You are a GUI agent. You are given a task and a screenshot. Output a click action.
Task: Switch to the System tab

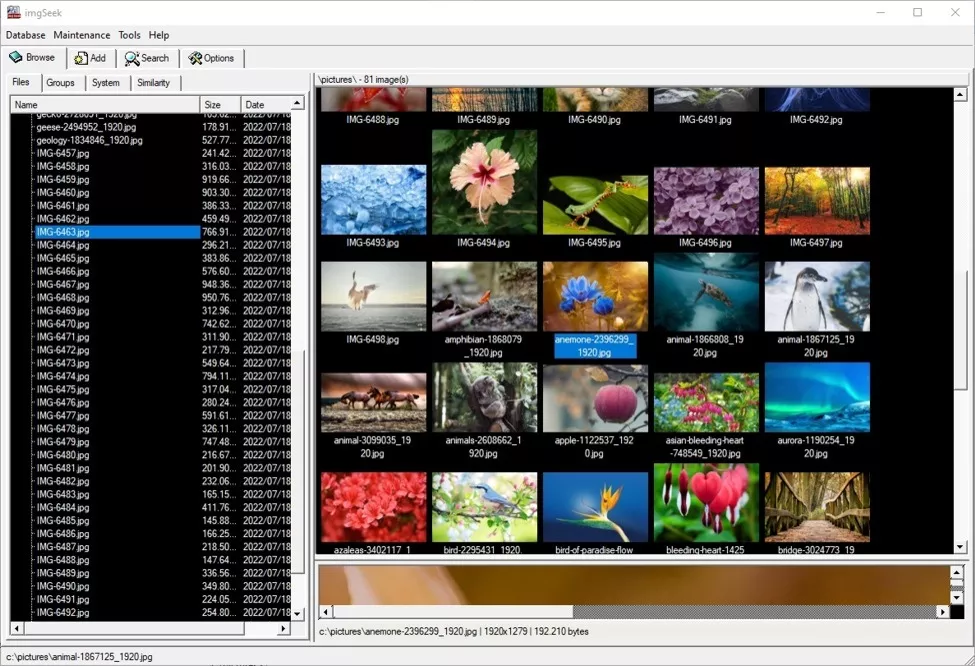[105, 83]
